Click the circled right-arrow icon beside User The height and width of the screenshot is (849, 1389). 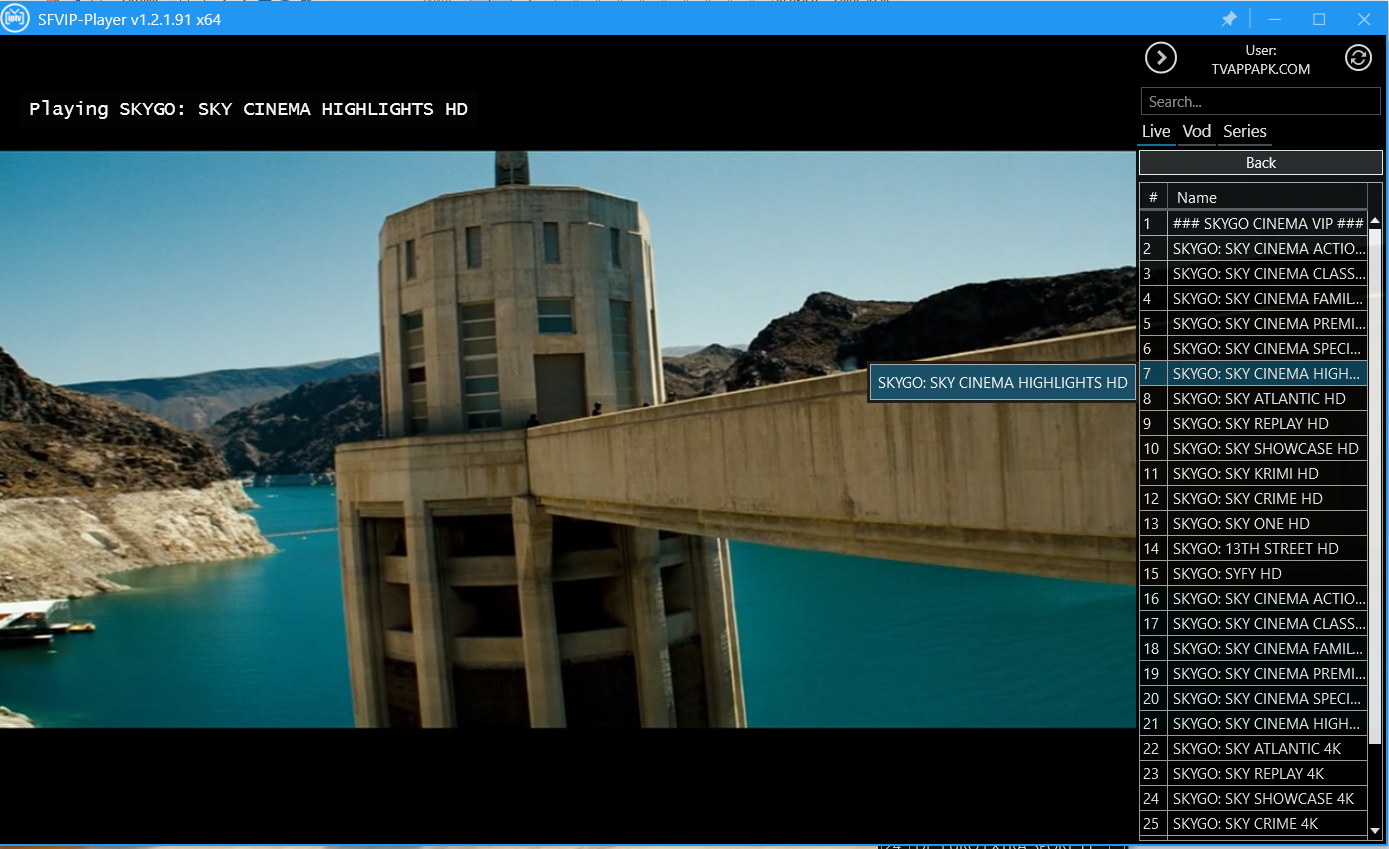pyautogui.click(x=1160, y=58)
